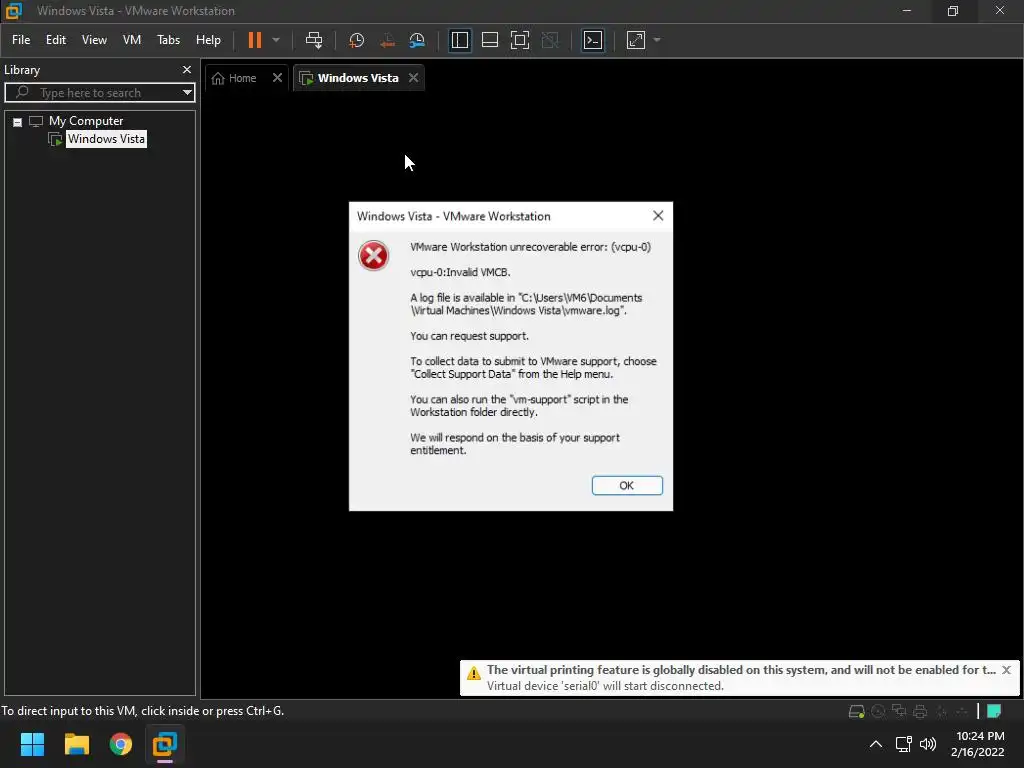Collapse the My Computer tree node
This screenshot has height=768, width=1024.
[x=18, y=122]
